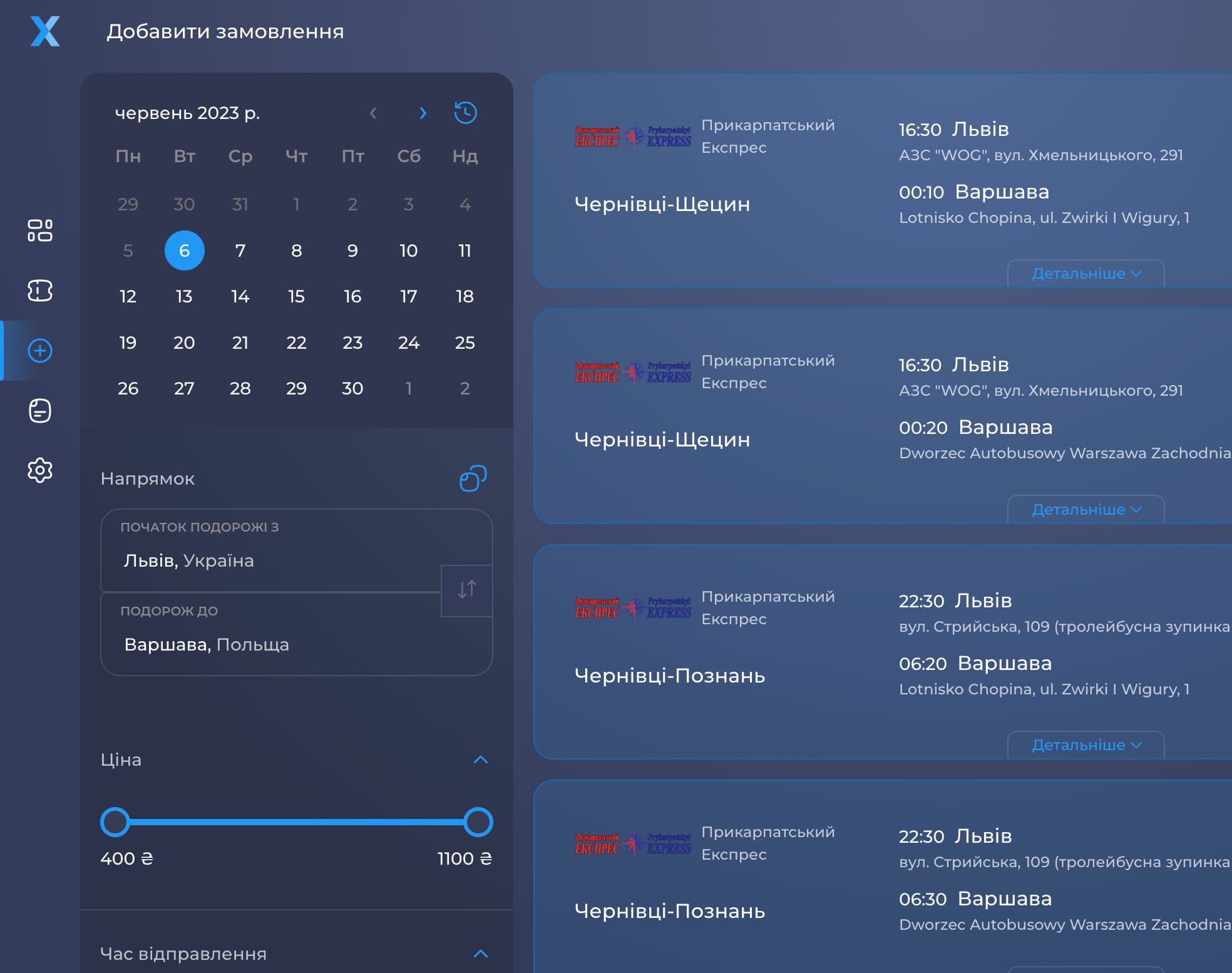
Task: Open the tickets sidebar icon
Action: 40,291
